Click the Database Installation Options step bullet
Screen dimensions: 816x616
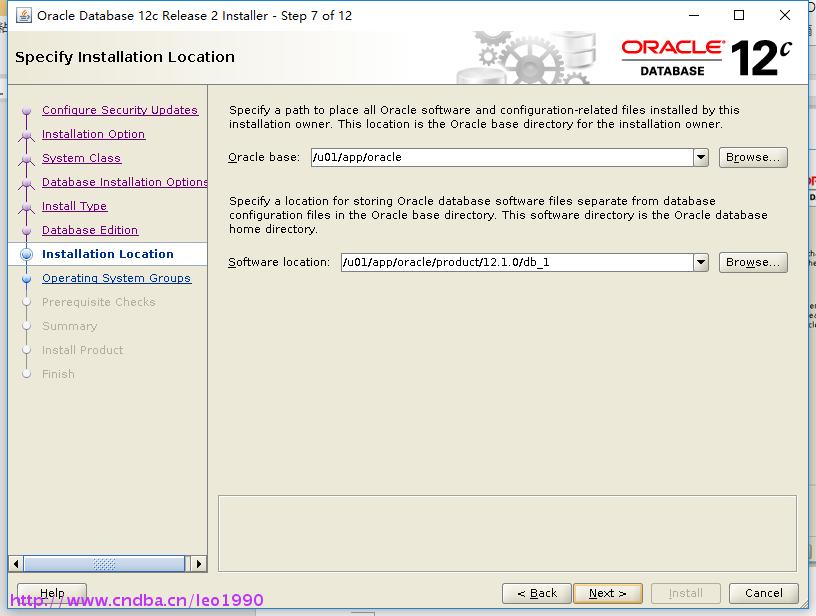pyautogui.click(x=27, y=182)
